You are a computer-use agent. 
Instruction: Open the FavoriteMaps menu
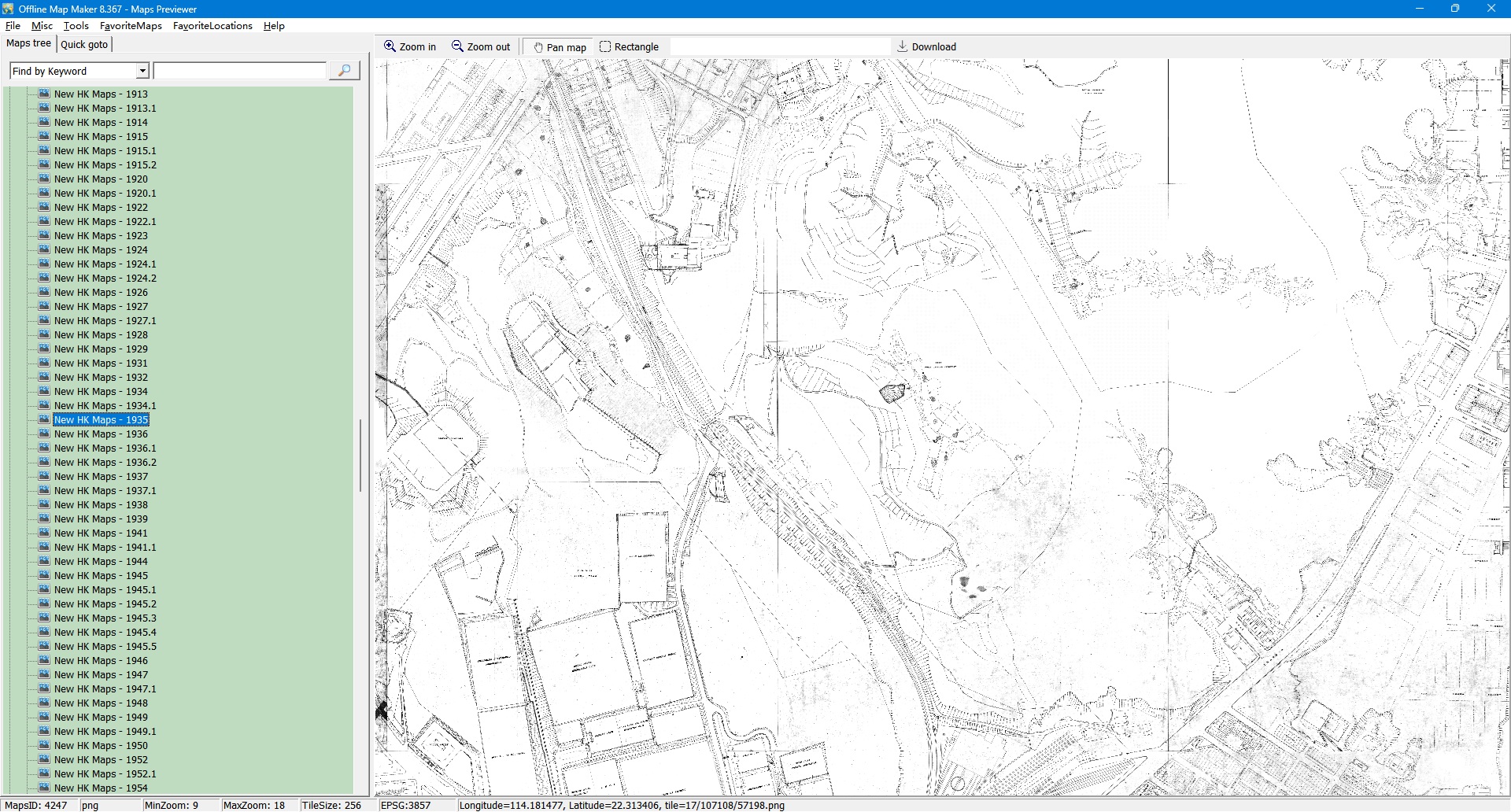click(131, 26)
